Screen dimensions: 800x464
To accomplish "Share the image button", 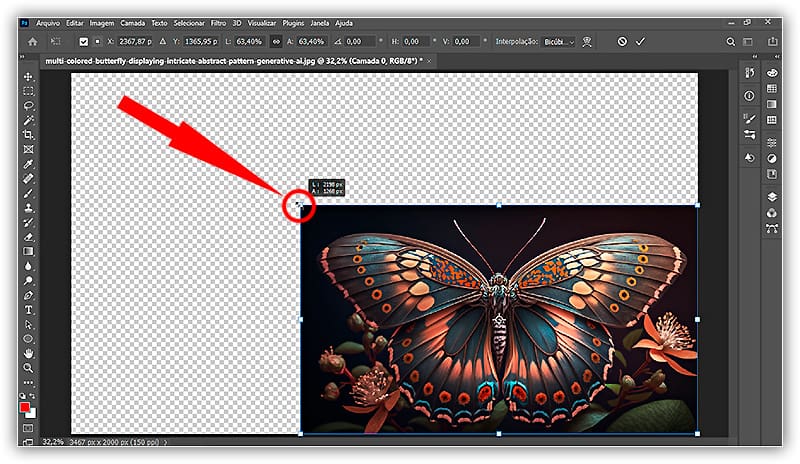I will 772,41.
